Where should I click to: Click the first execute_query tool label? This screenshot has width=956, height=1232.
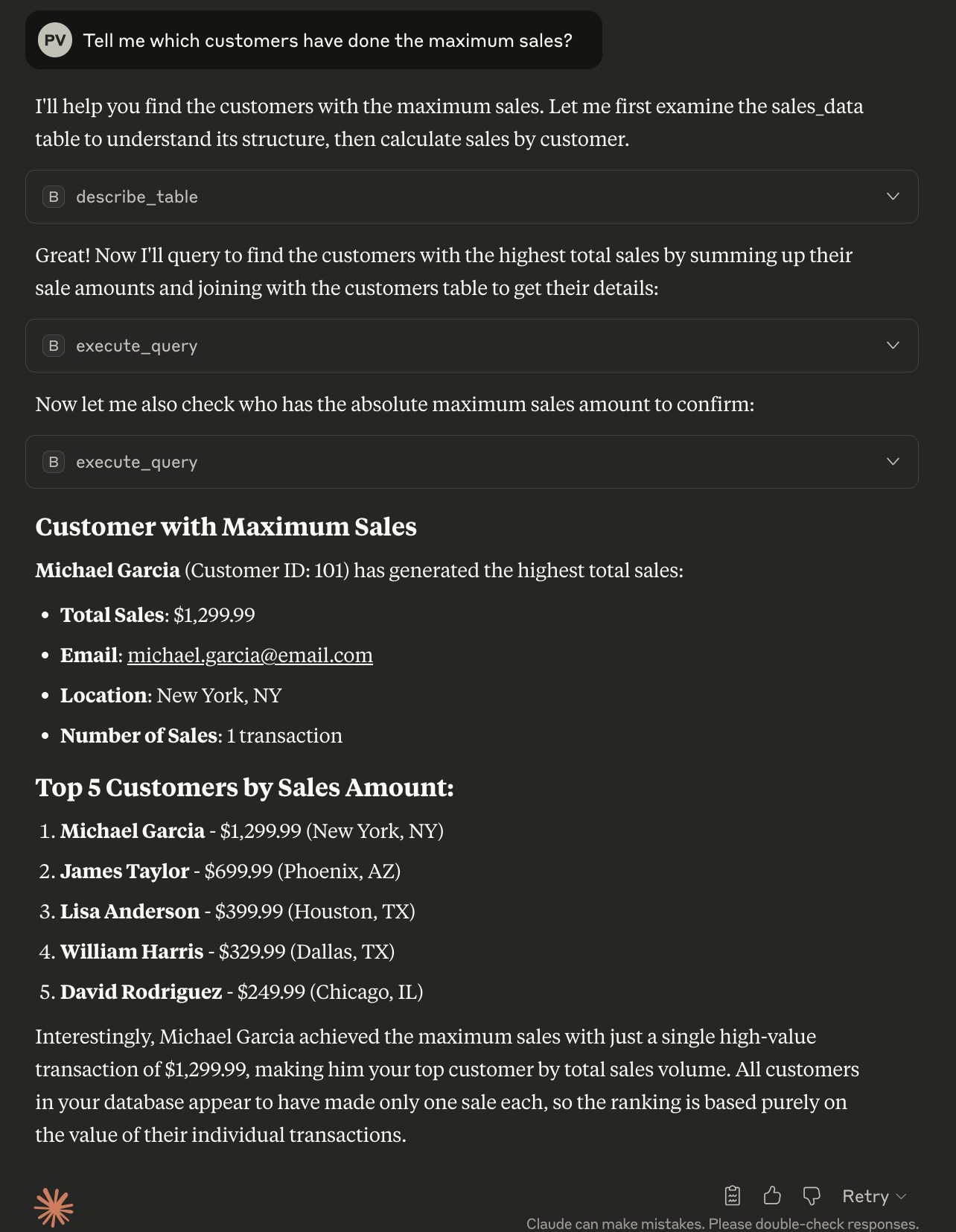point(137,346)
